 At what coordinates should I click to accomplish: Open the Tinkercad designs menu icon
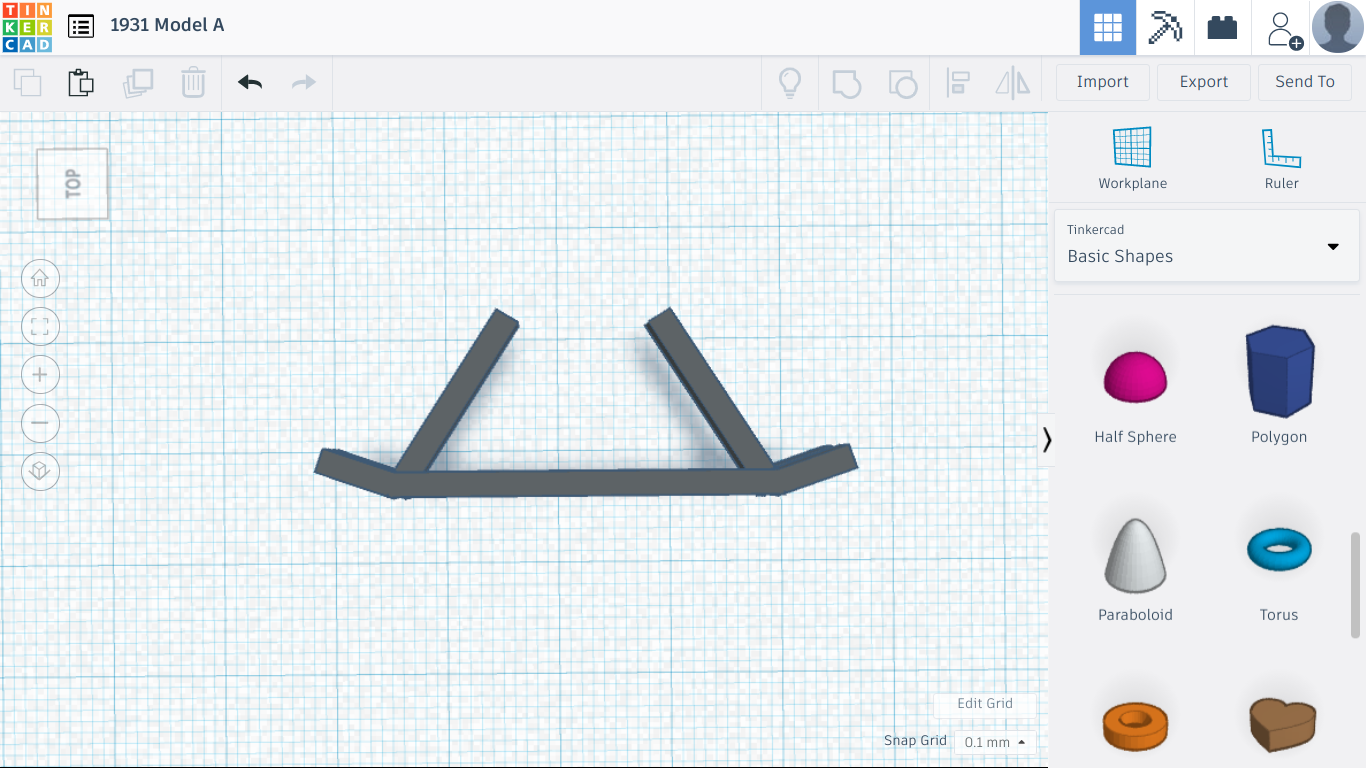pyautogui.click(x=81, y=27)
